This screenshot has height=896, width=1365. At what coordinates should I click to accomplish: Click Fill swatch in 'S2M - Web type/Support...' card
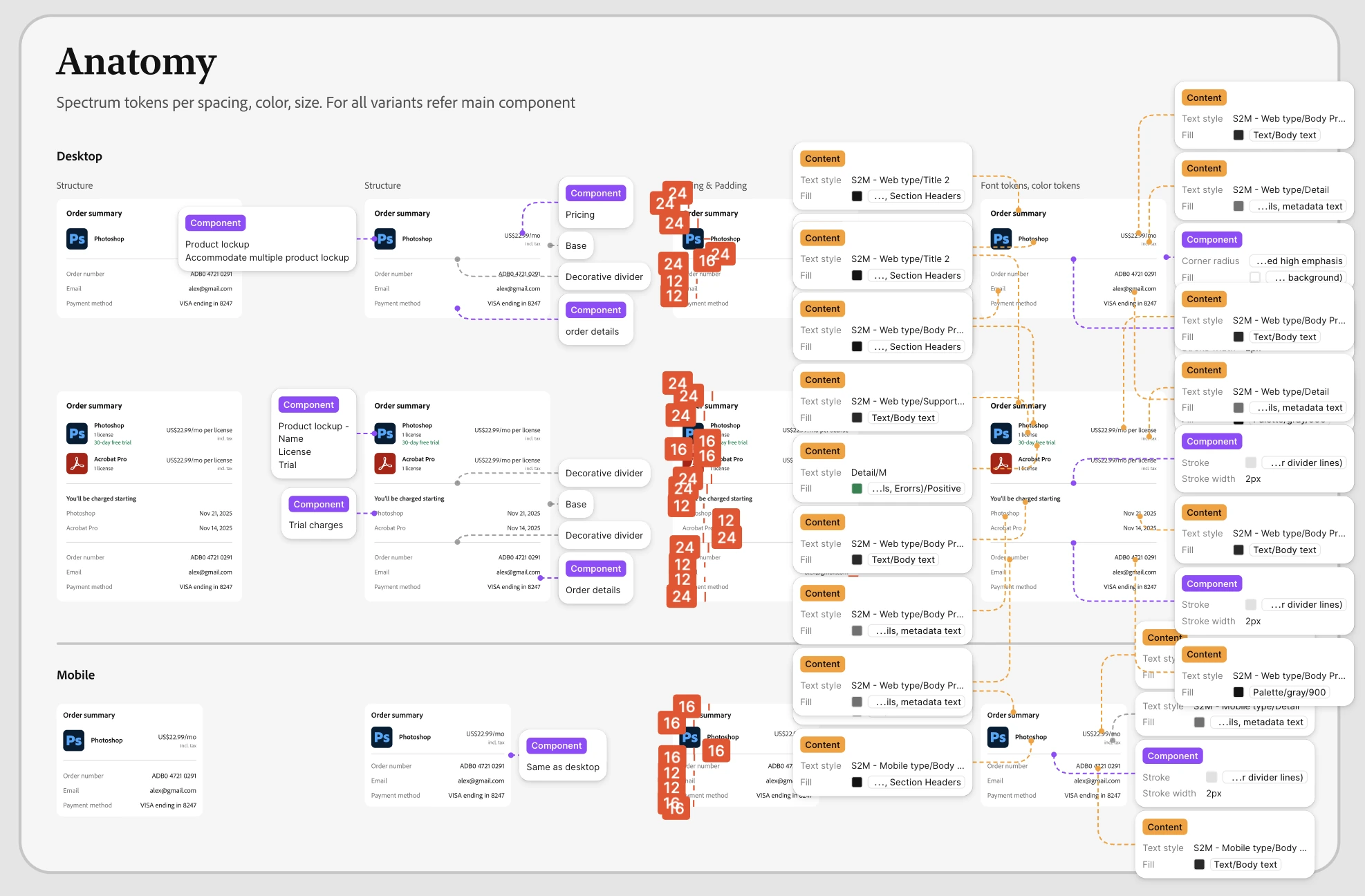pyautogui.click(x=857, y=418)
